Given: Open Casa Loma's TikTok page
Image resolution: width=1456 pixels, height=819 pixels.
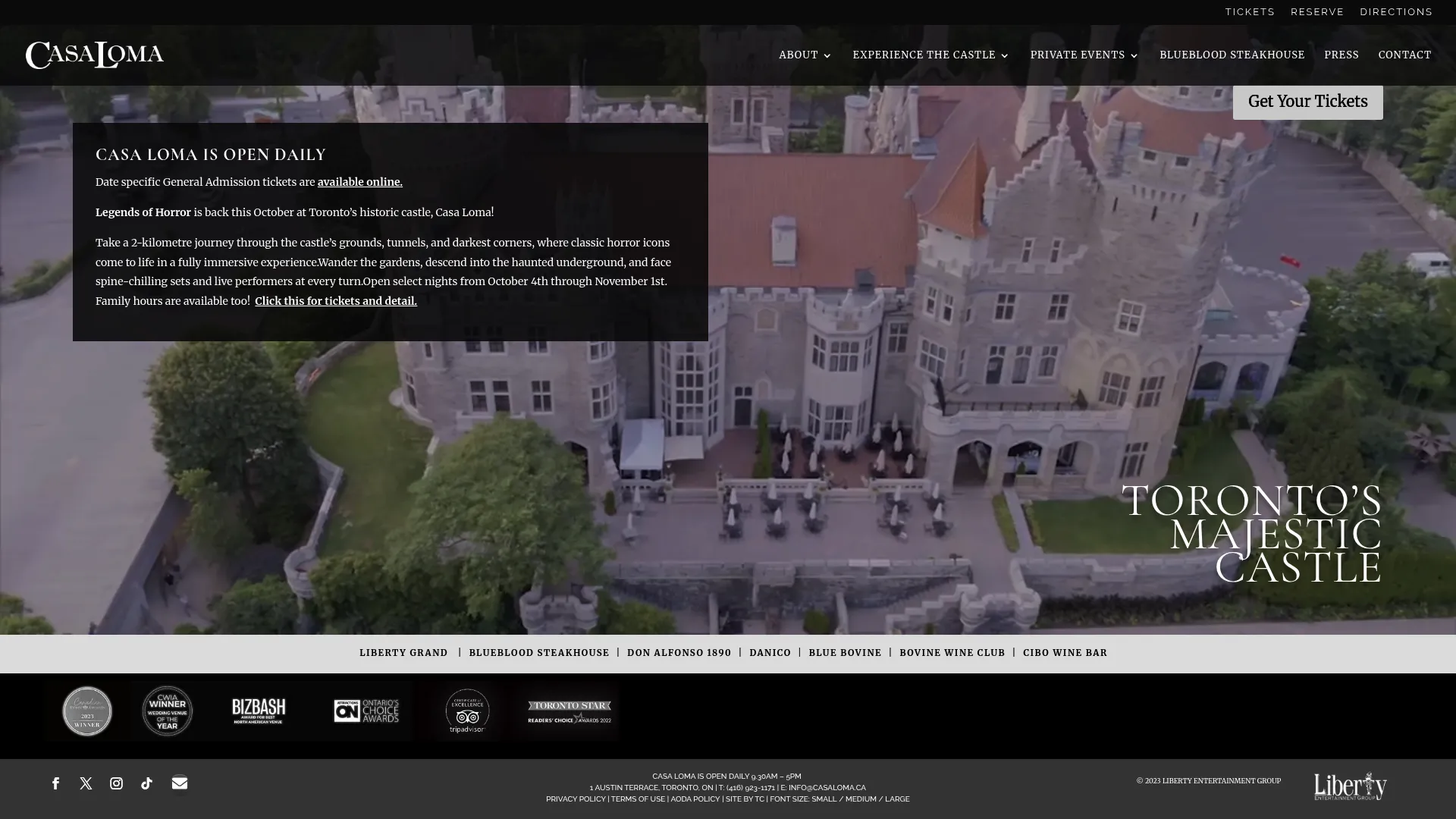Looking at the screenshot, I should coord(147,783).
